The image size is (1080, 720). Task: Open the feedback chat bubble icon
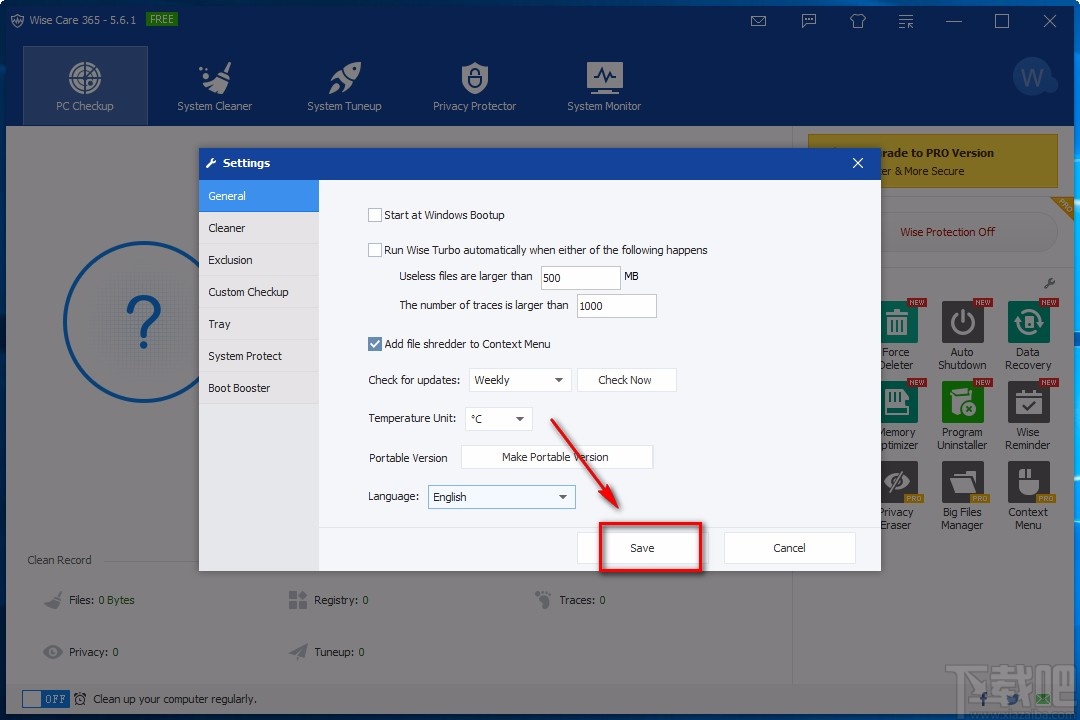pyautogui.click(x=809, y=21)
